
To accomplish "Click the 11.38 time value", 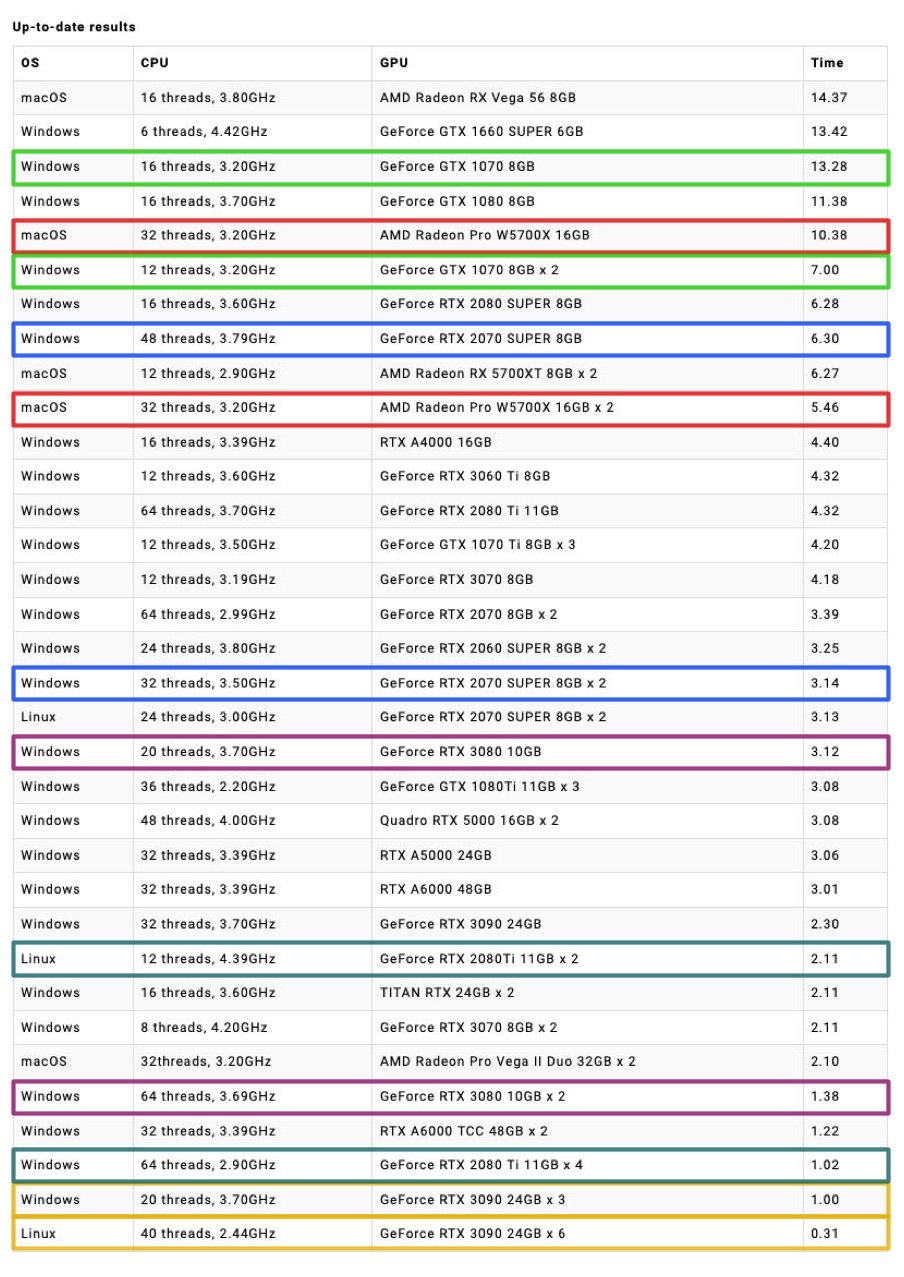I will 829,202.
